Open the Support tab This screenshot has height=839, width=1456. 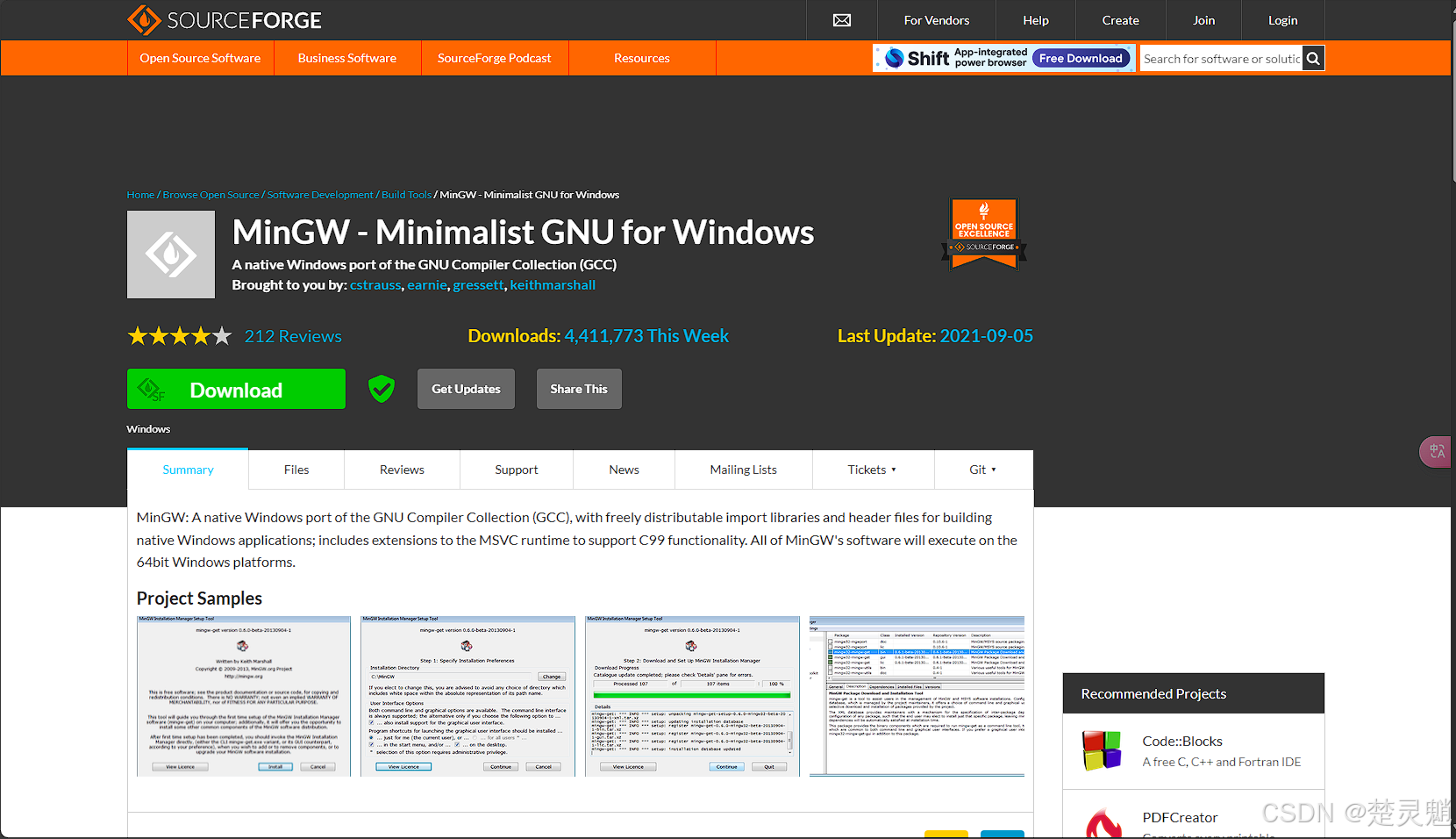tap(517, 470)
